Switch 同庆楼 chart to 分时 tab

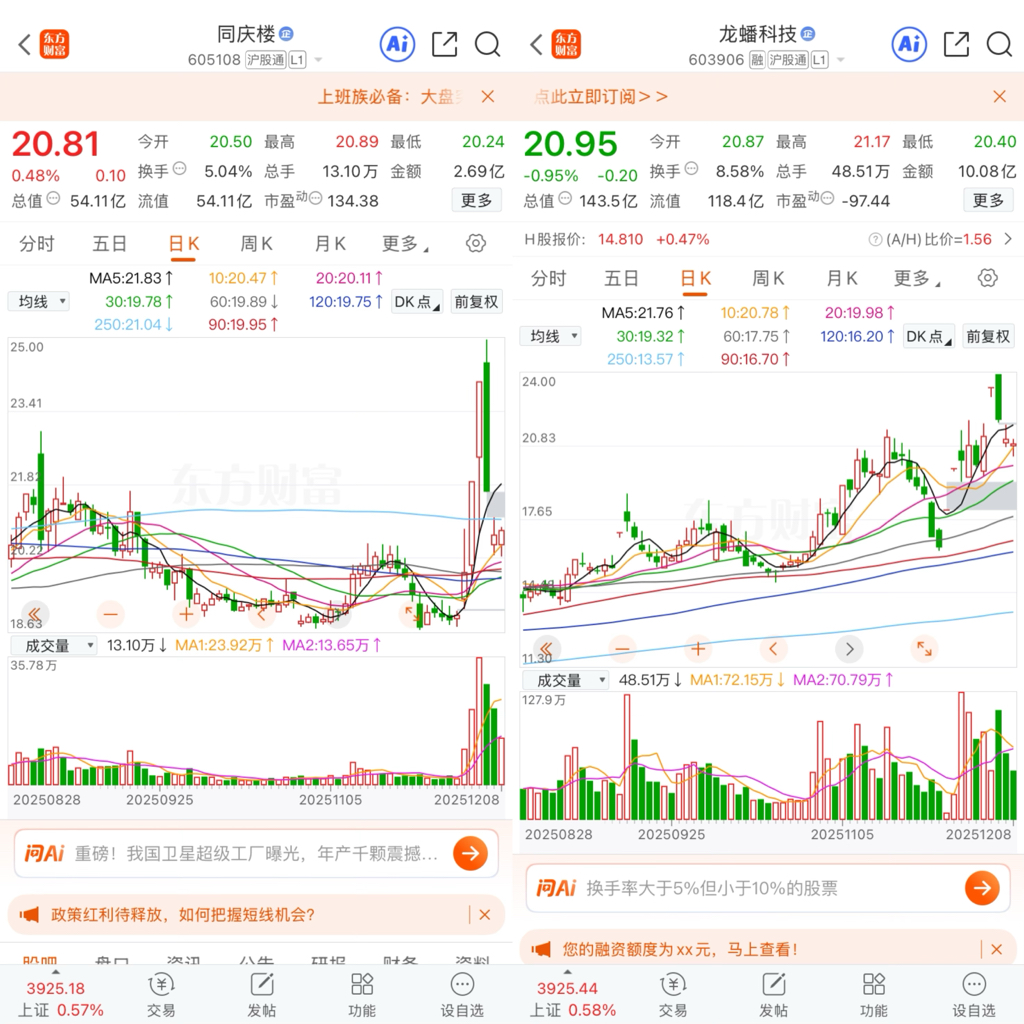click(37, 244)
